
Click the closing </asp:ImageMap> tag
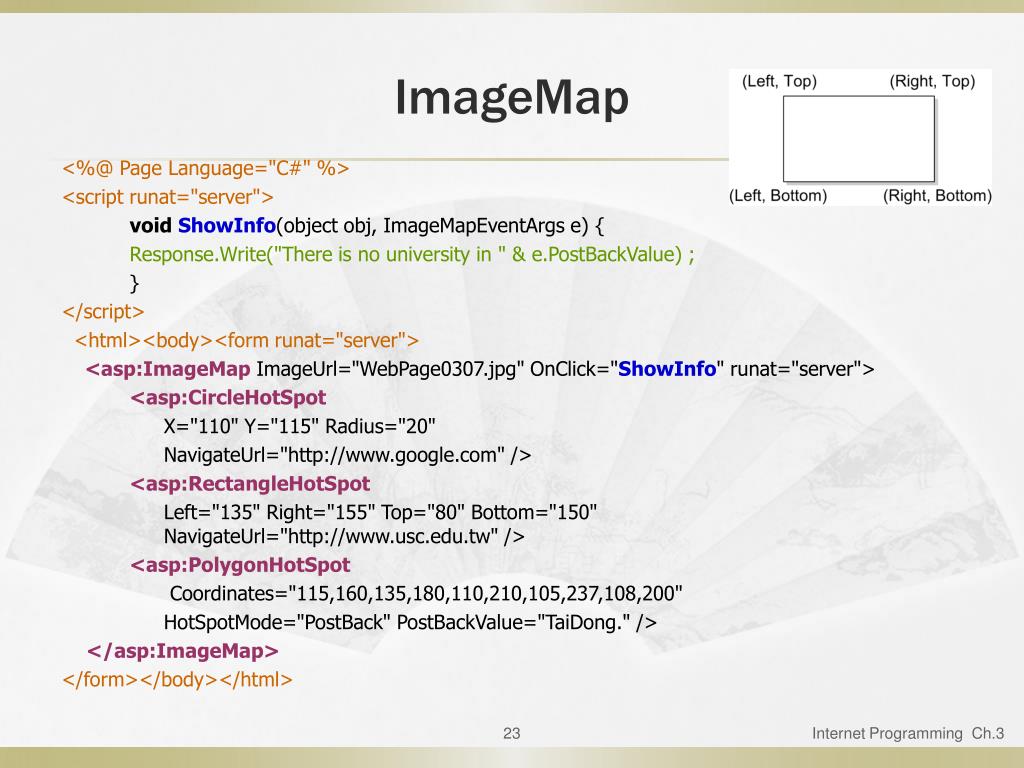[x=183, y=651]
